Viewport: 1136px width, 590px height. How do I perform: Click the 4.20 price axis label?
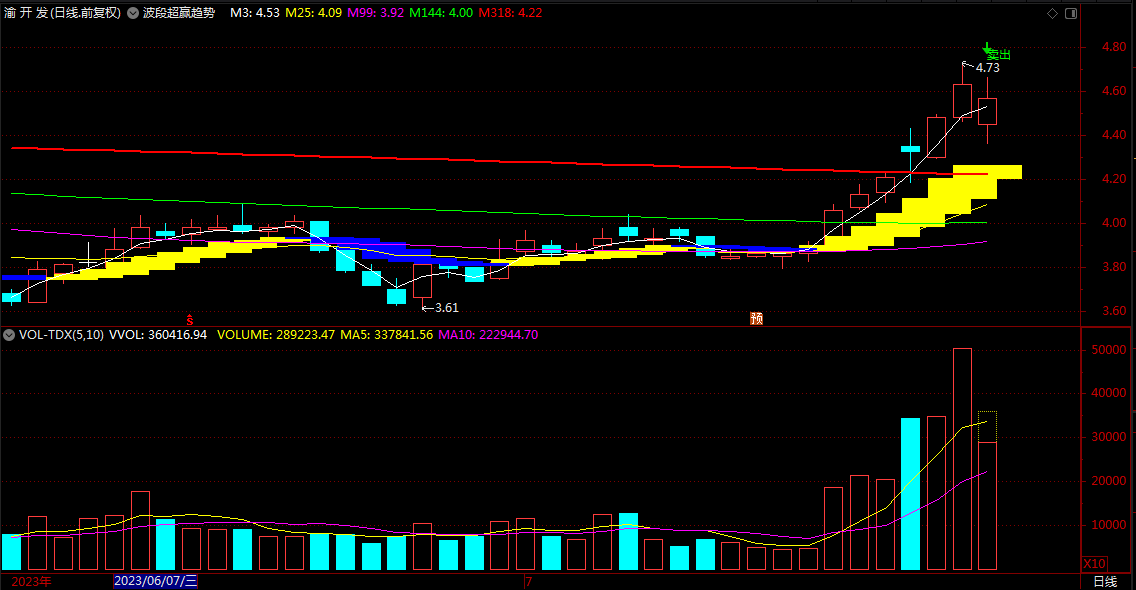click(x=1114, y=179)
